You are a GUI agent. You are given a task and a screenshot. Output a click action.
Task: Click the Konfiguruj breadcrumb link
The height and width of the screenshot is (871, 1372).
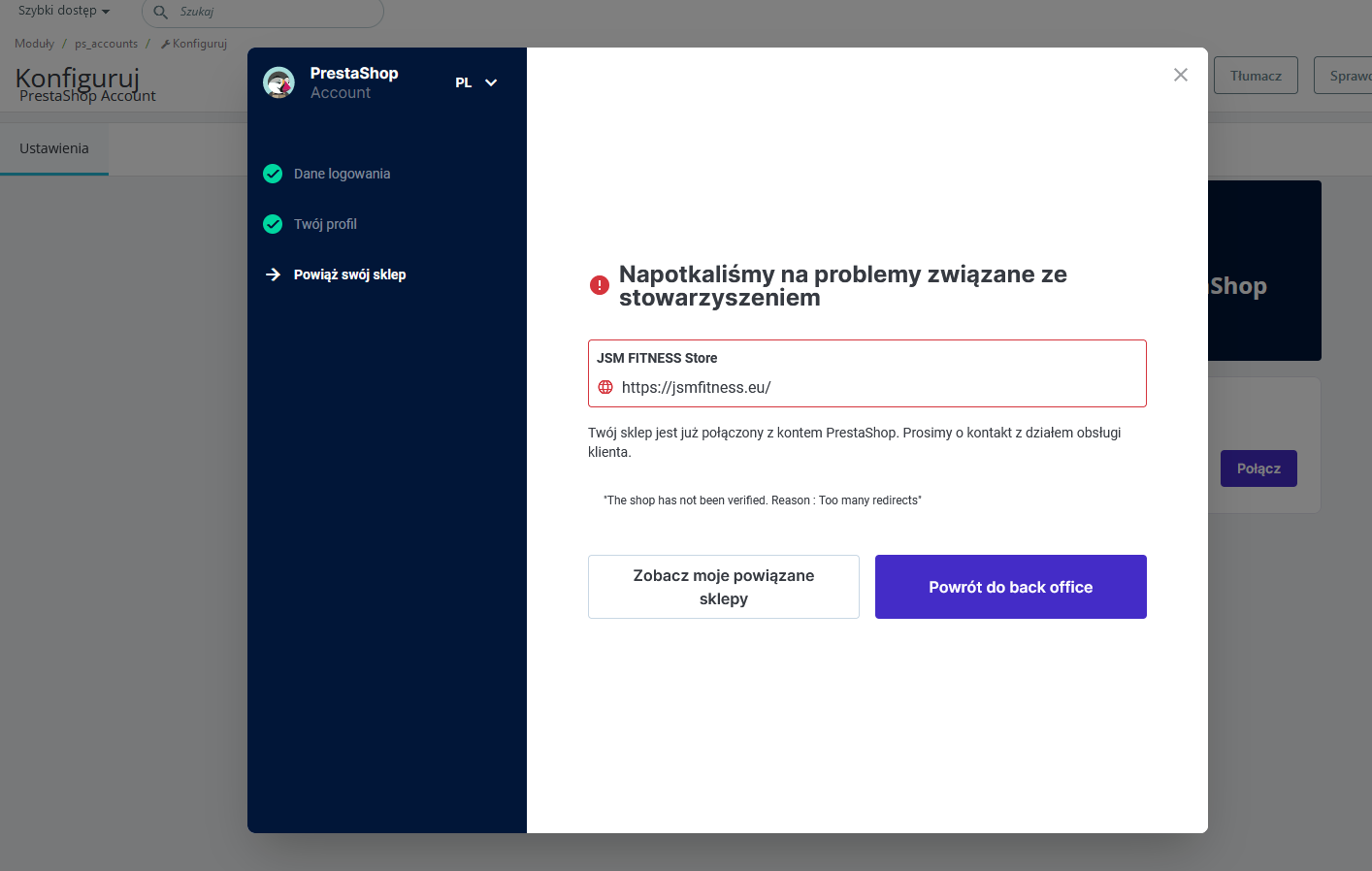(x=194, y=44)
